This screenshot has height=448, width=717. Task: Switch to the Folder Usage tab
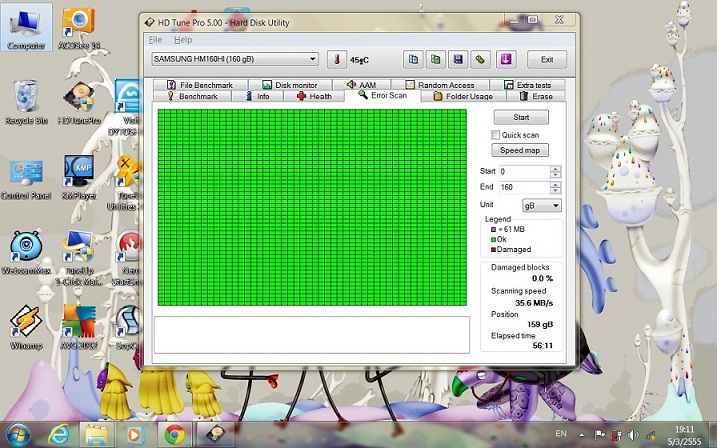pos(462,97)
